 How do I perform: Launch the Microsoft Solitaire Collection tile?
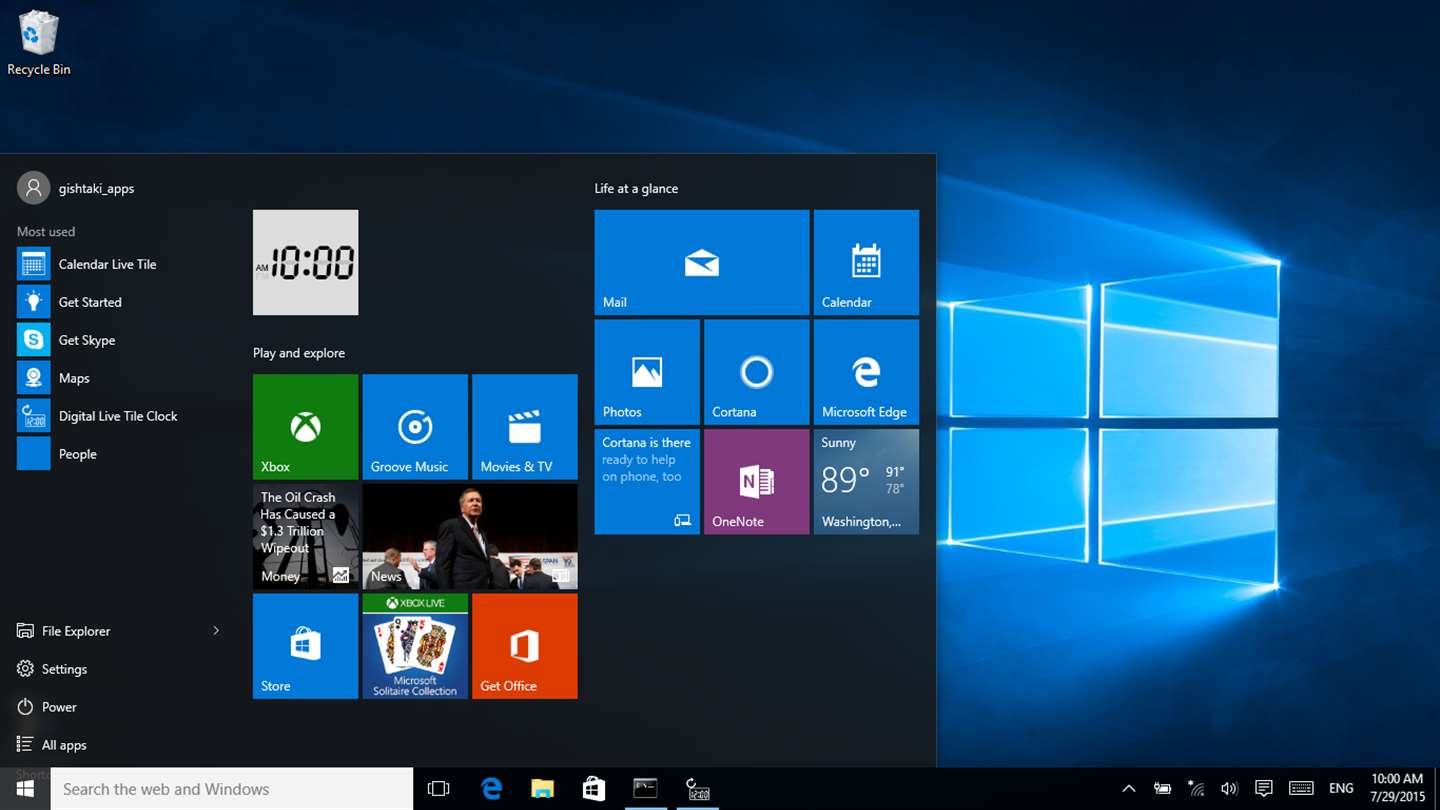coord(415,646)
